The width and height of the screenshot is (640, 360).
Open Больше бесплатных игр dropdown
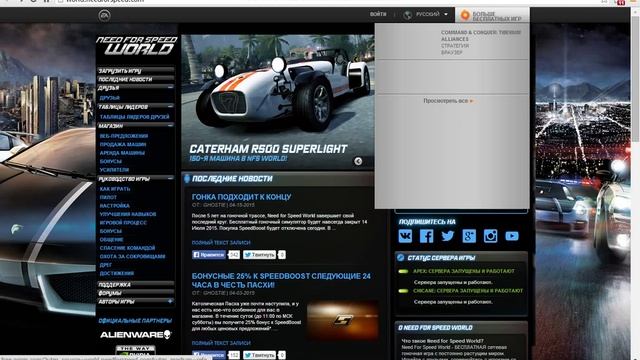(493, 16)
